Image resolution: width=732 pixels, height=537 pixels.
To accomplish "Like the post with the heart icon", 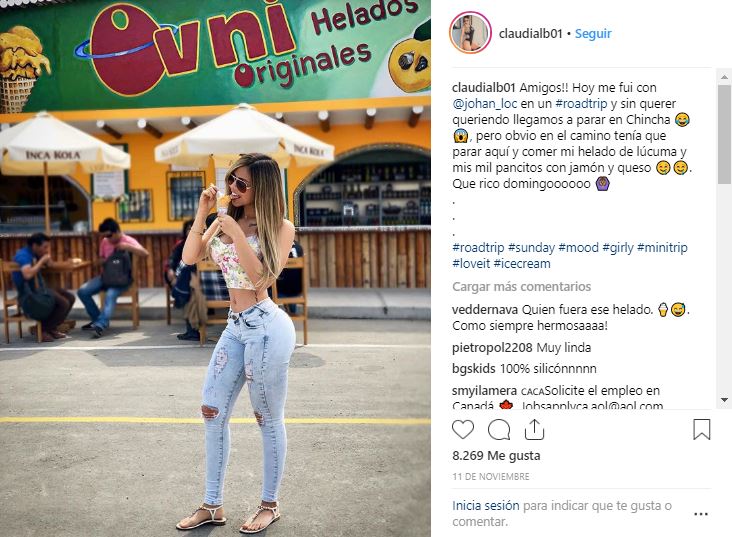I will coord(463,430).
